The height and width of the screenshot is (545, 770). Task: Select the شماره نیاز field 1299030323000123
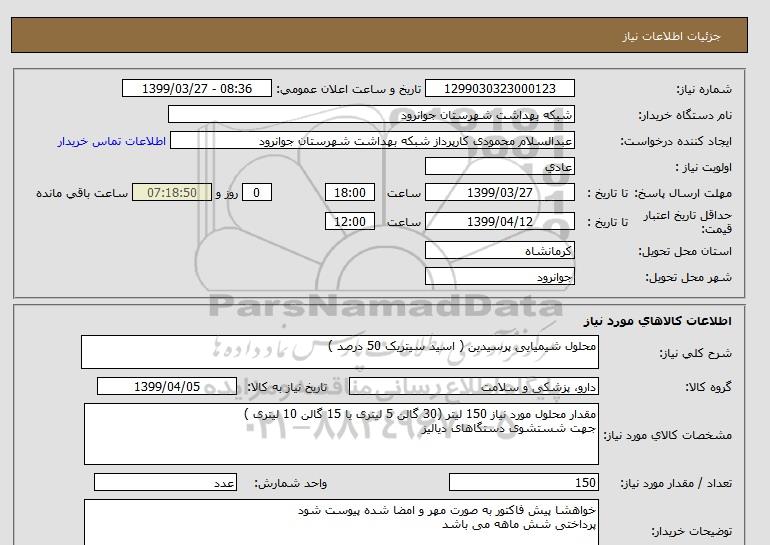pos(499,89)
